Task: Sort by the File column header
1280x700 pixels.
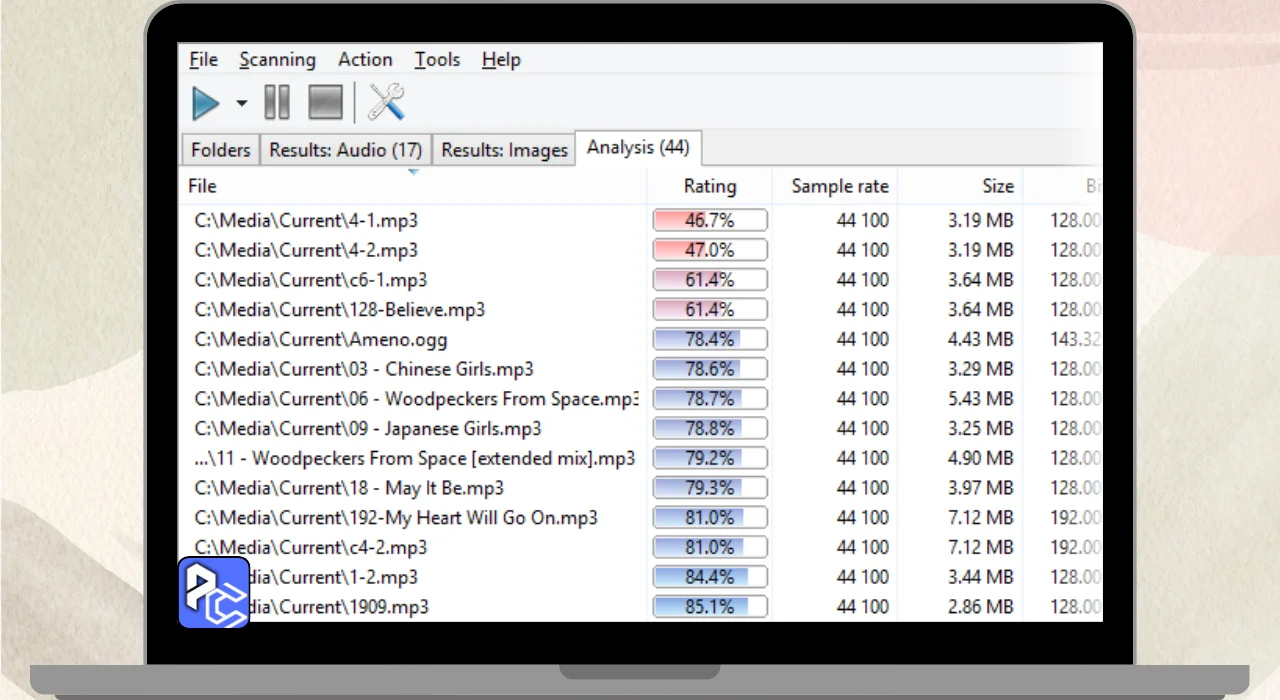Action: pyautogui.click(x=203, y=186)
